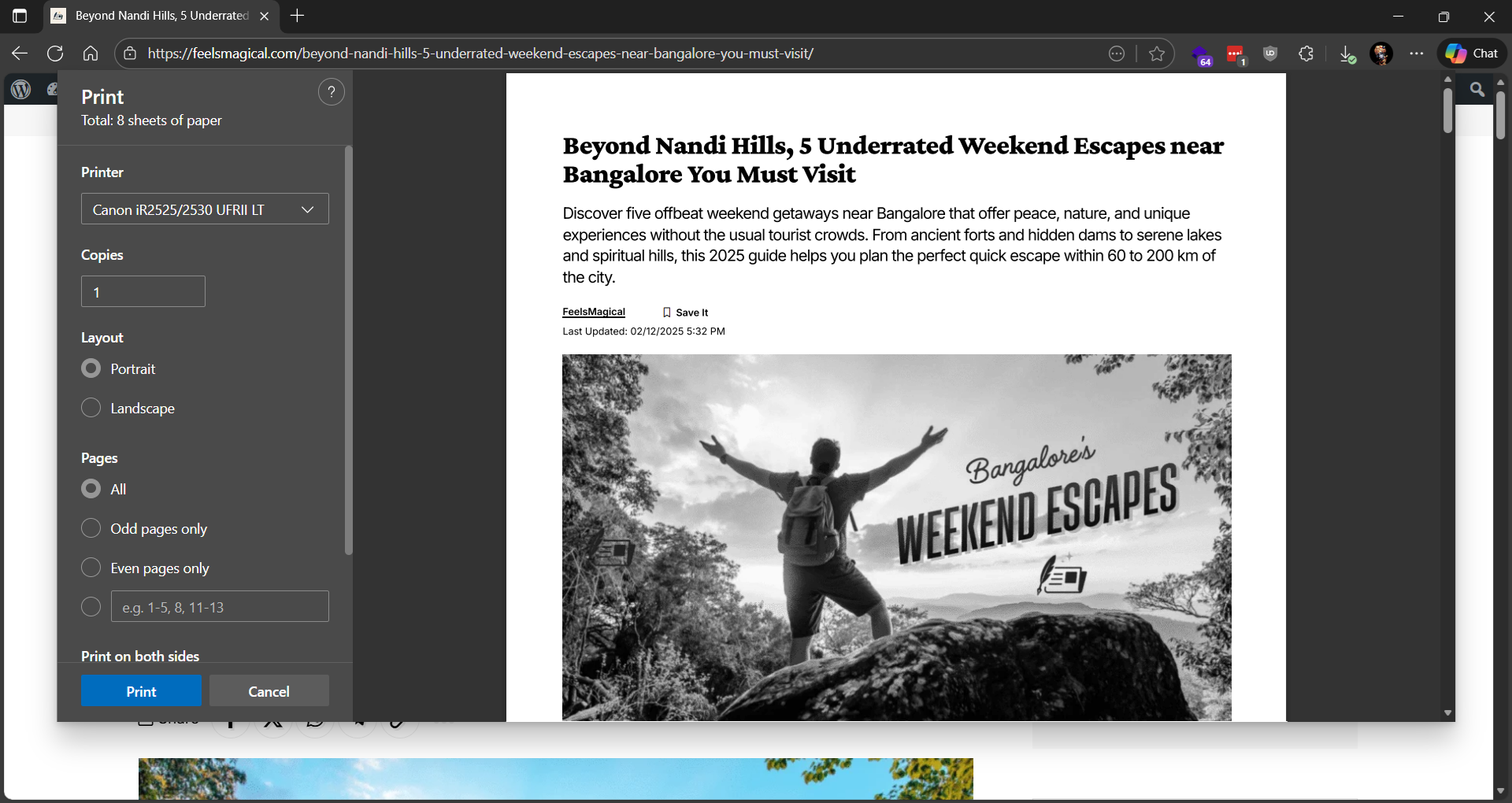
Task: Click the page refresh icon
Action: pos(55,54)
